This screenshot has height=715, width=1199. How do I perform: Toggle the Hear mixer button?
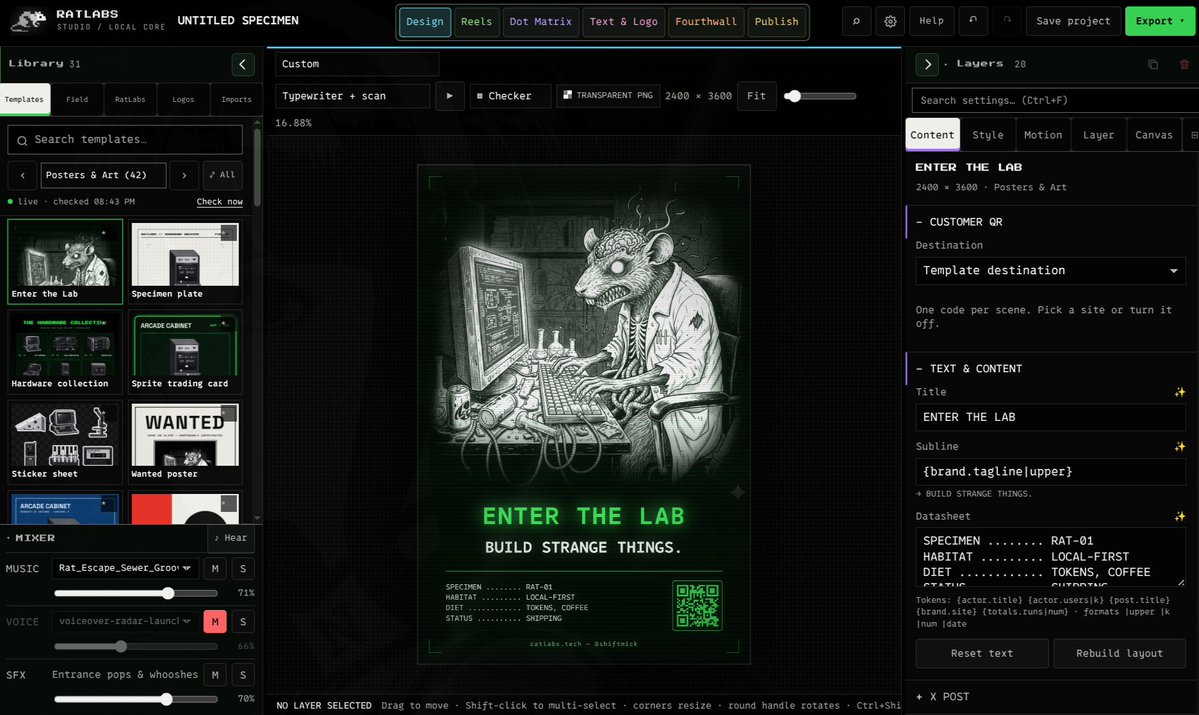coord(231,538)
